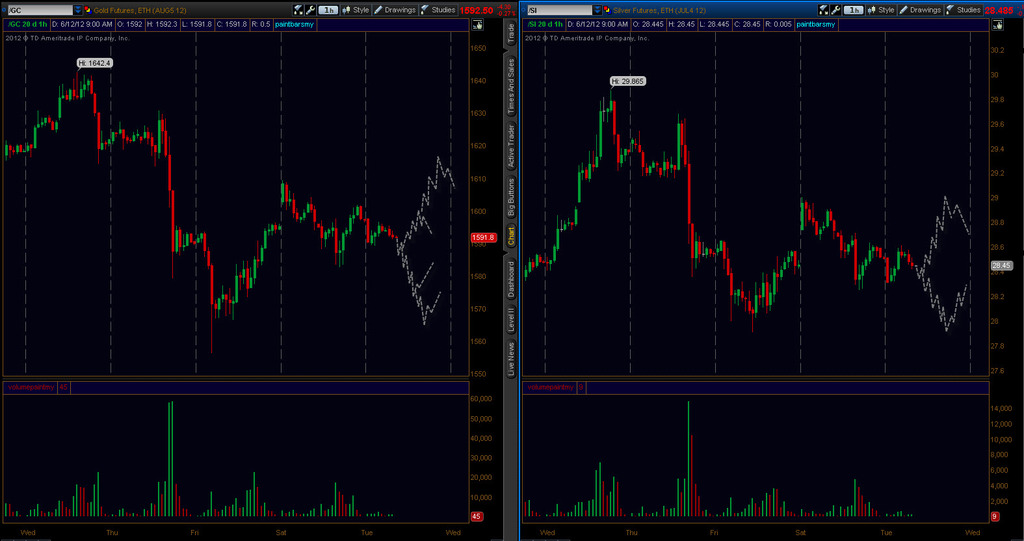Click the 28.45 current price marker on the Silver axis
This screenshot has width=1024, height=541.
(x=1001, y=265)
